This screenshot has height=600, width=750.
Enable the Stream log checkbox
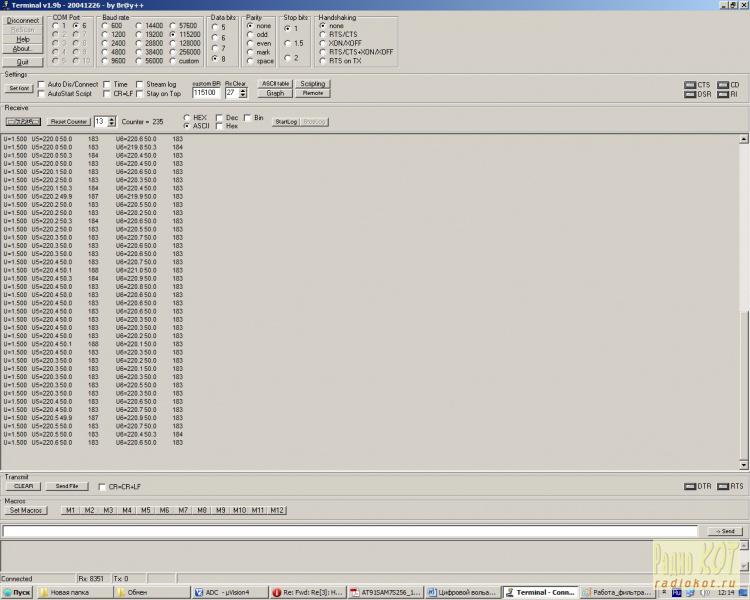pyautogui.click(x=140, y=85)
